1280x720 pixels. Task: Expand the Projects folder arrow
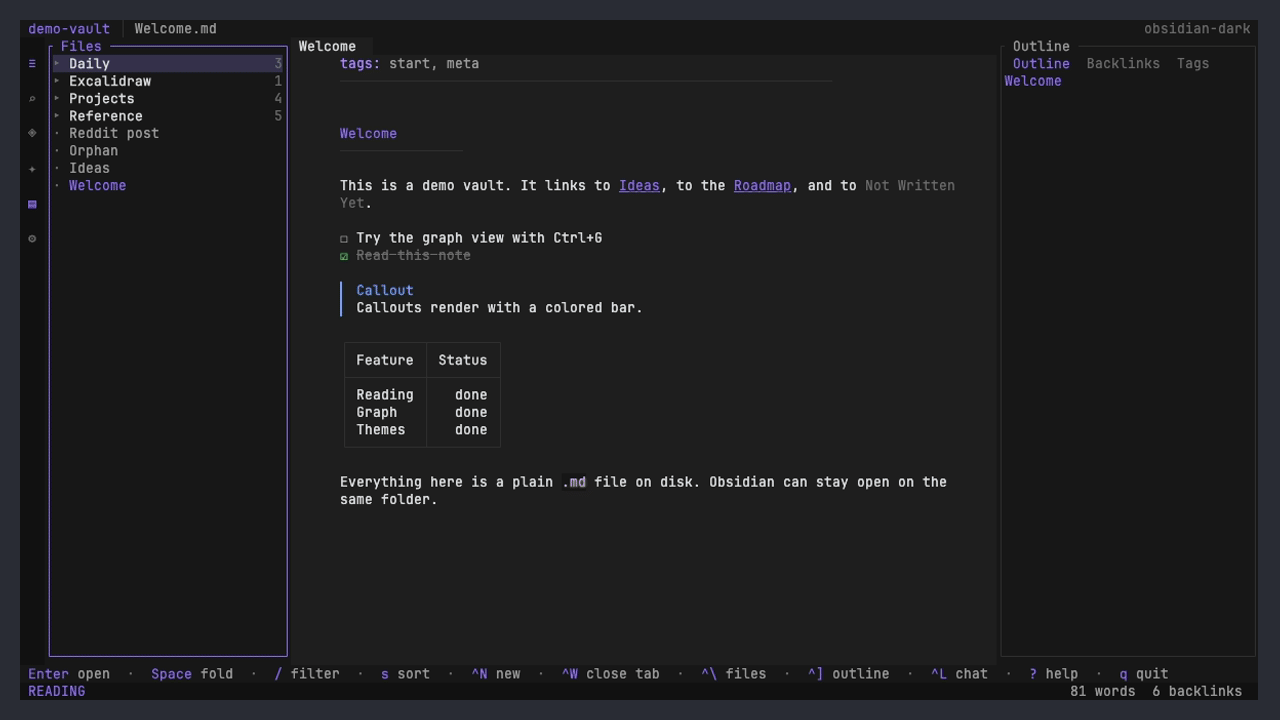pyautogui.click(x=57, y=98)
